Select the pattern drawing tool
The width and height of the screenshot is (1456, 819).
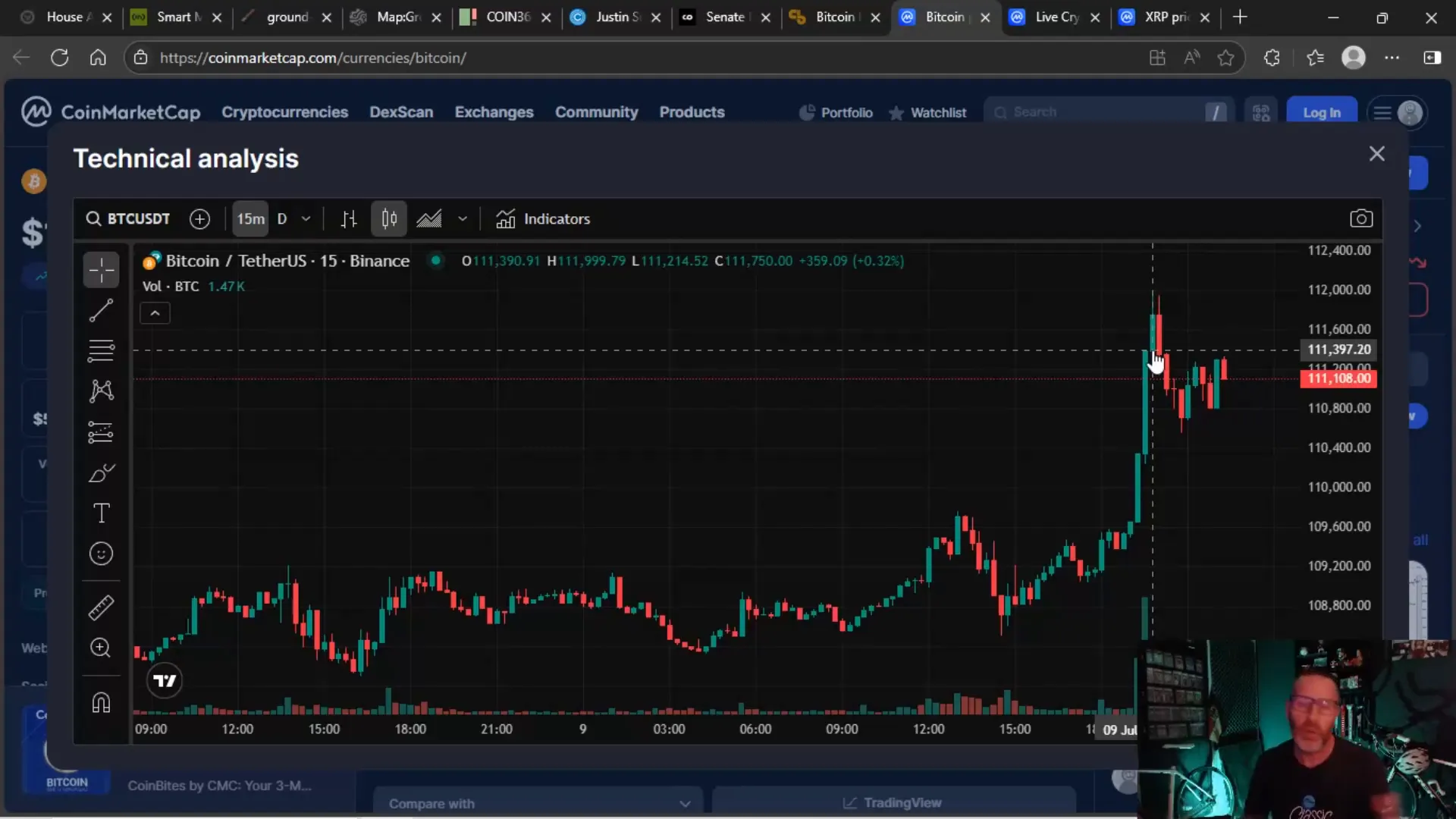pos(101,391)
